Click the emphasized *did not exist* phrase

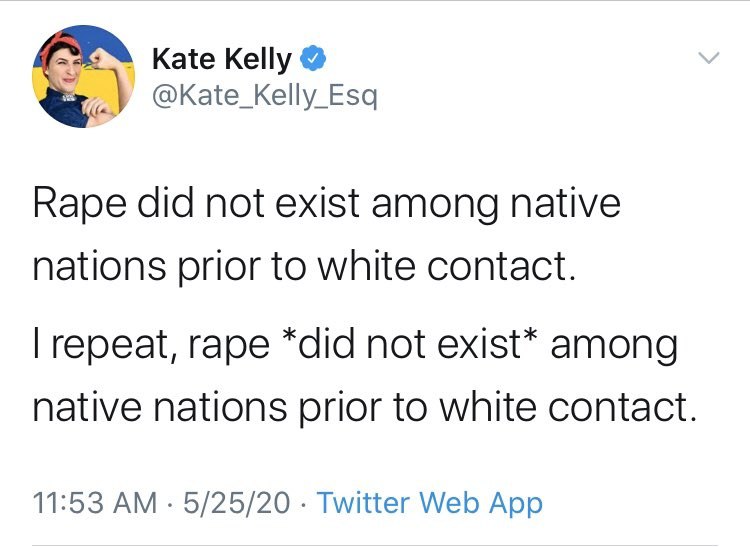click(410, 344)
